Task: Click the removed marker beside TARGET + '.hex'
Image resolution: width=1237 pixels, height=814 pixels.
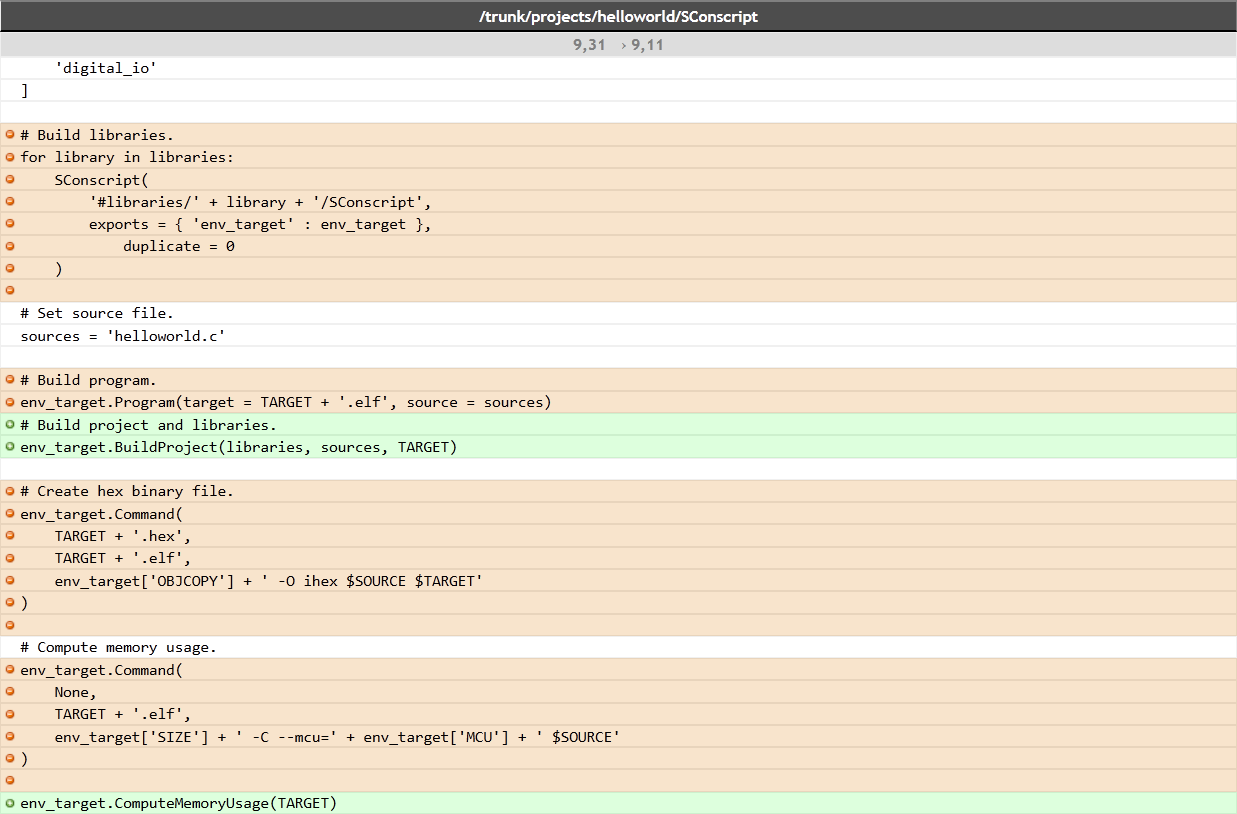Action: (x=10, y=536)
